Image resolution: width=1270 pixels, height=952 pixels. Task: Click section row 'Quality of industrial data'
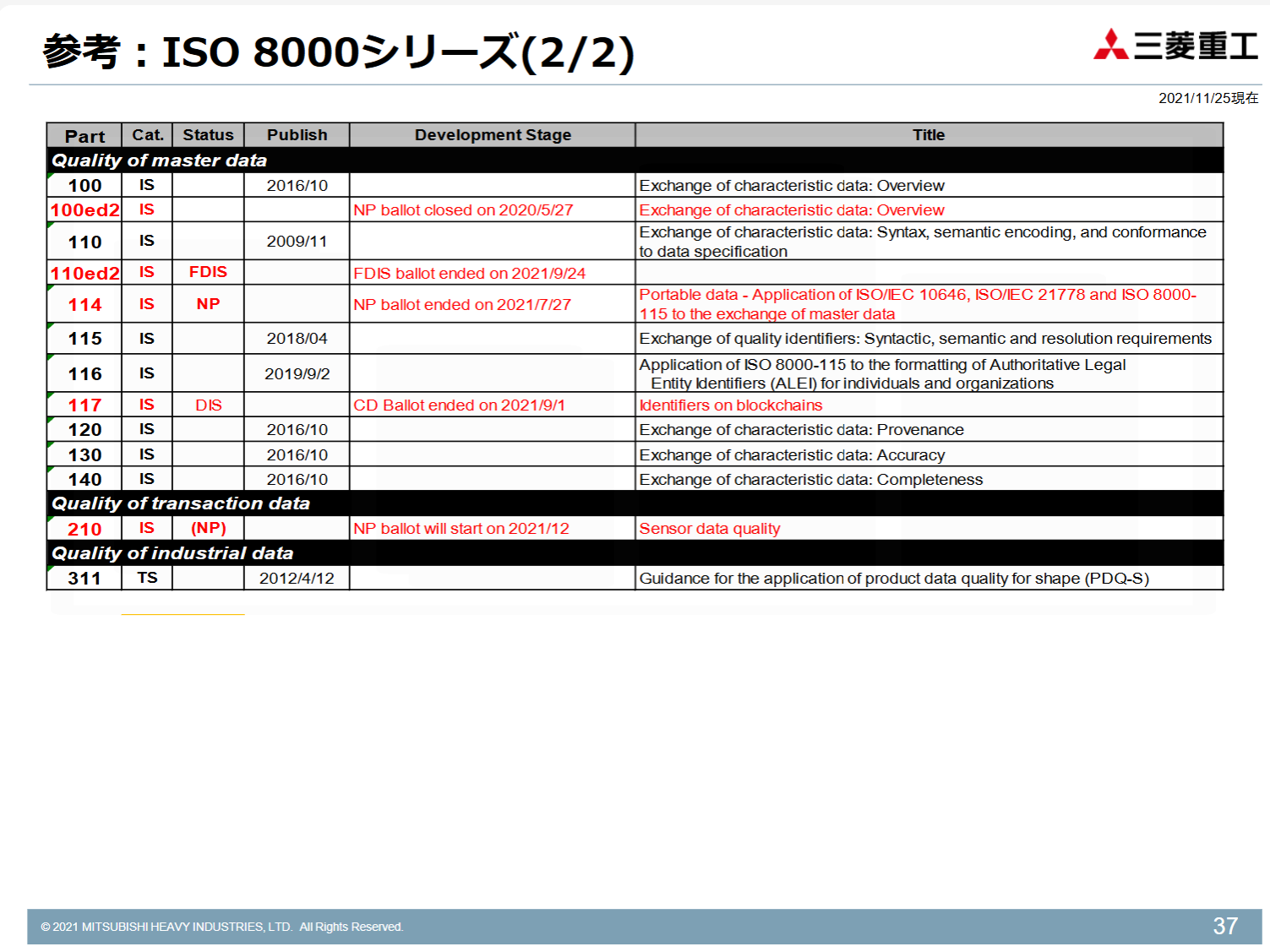[635, 553]
